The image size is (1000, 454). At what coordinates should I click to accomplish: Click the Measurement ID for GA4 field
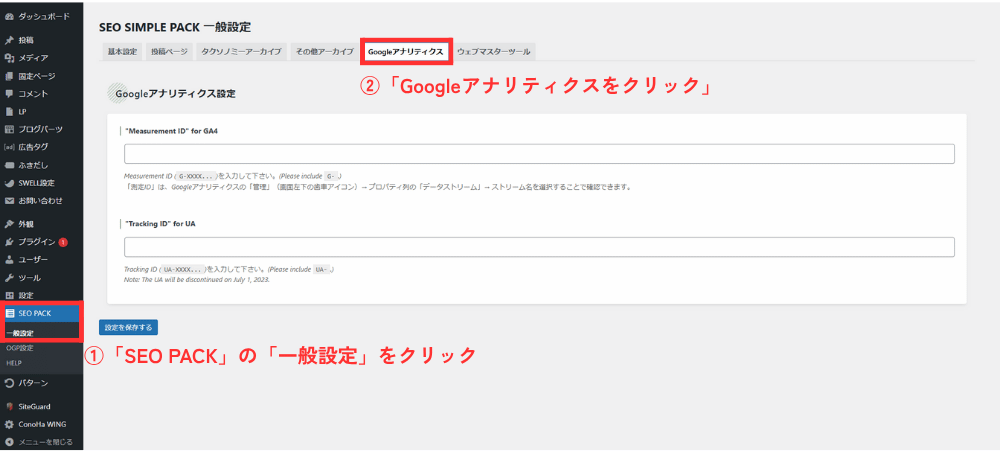point(539,154)
